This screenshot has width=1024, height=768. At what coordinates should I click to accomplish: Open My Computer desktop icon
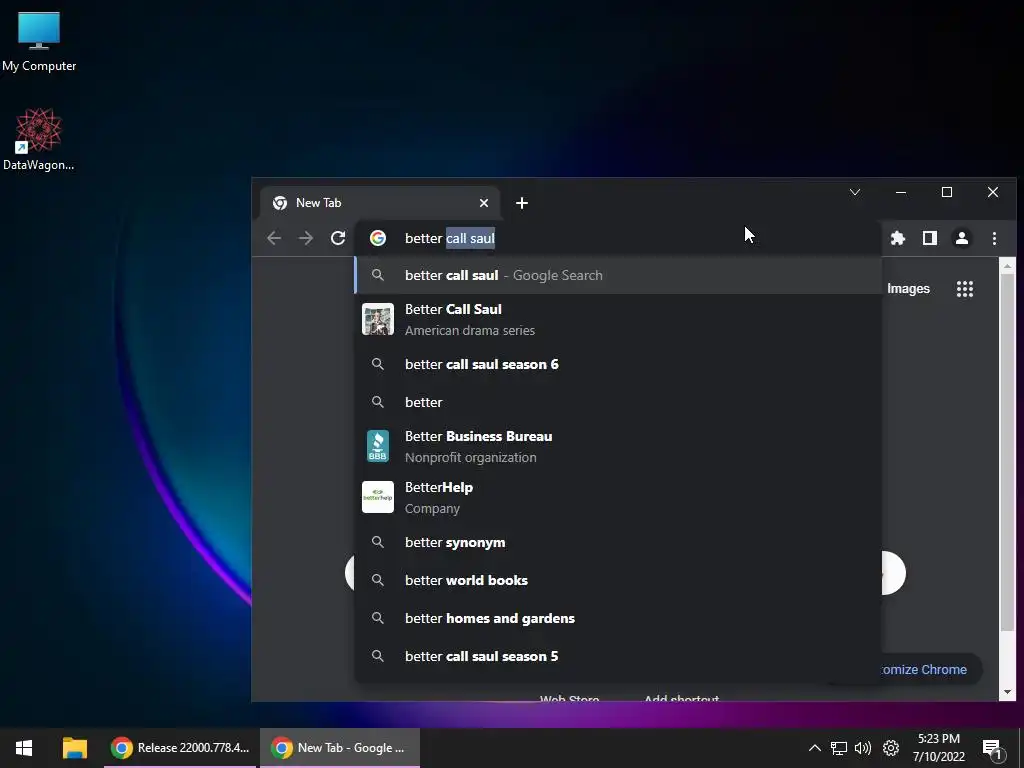(x=39, y=42)
